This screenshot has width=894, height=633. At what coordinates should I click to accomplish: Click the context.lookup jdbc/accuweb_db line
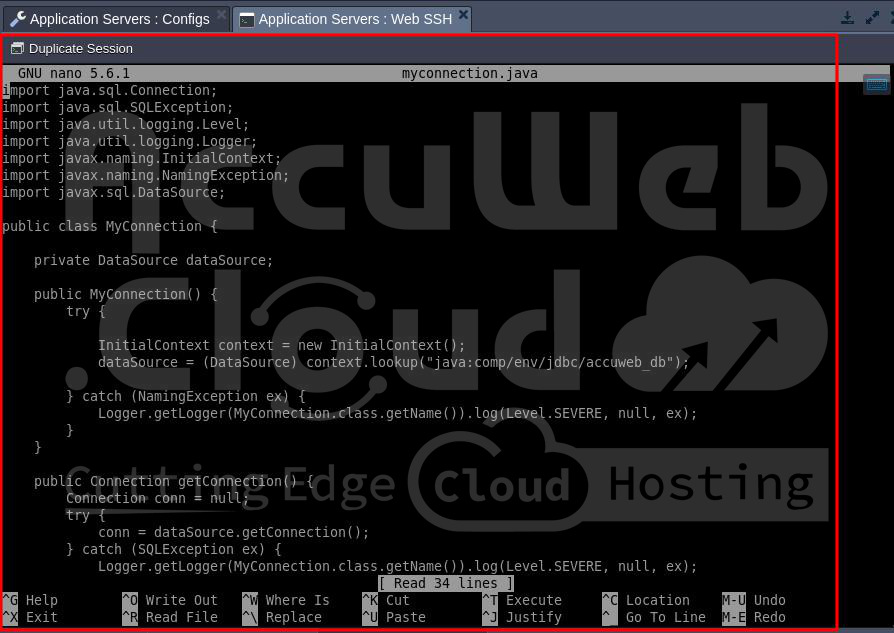tap(393, 362)
